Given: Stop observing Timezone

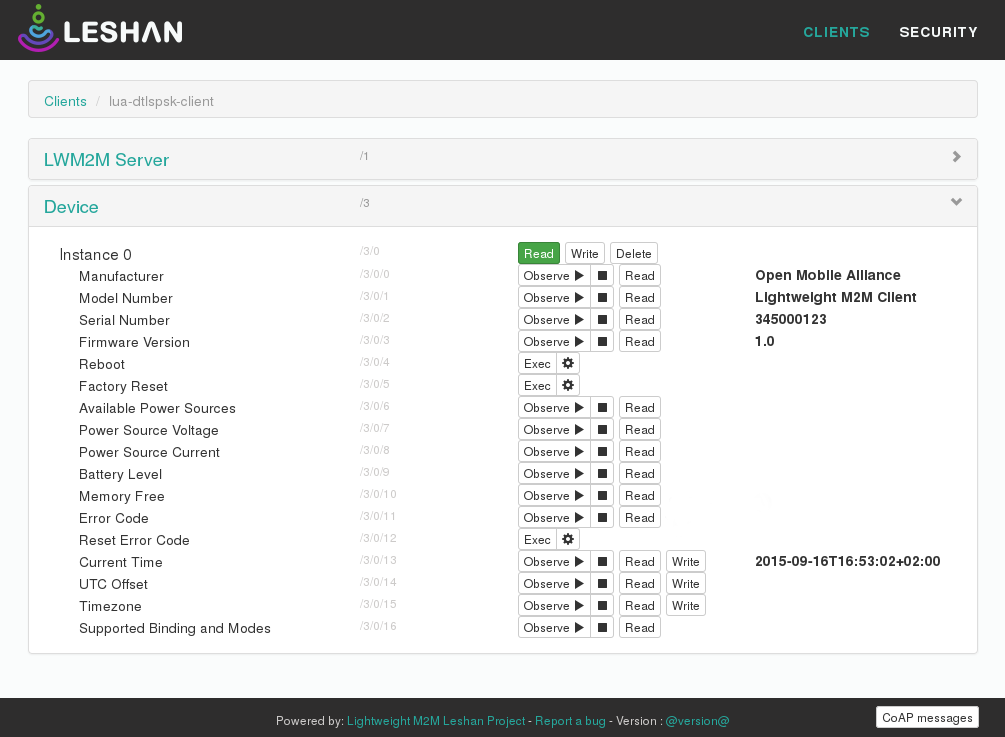Looking at the screenshot, I should pos(602,606).
